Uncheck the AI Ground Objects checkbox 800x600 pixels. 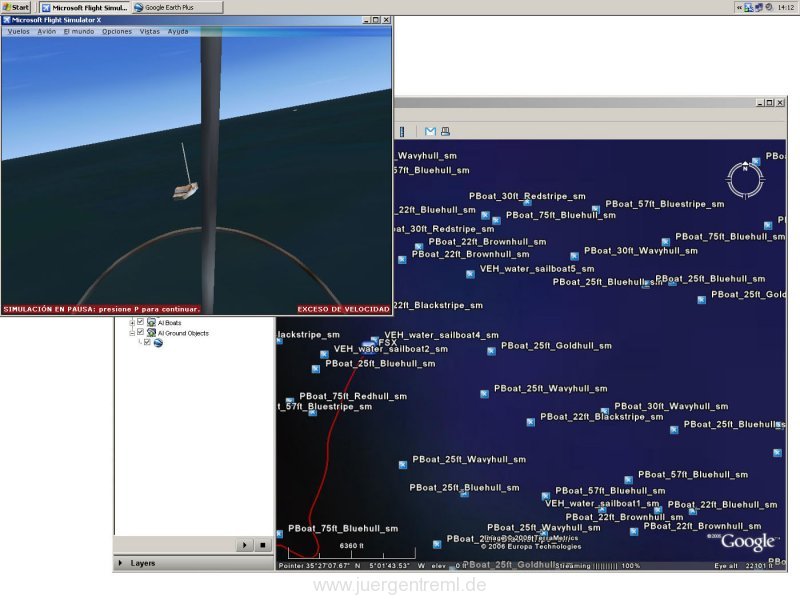140,332
